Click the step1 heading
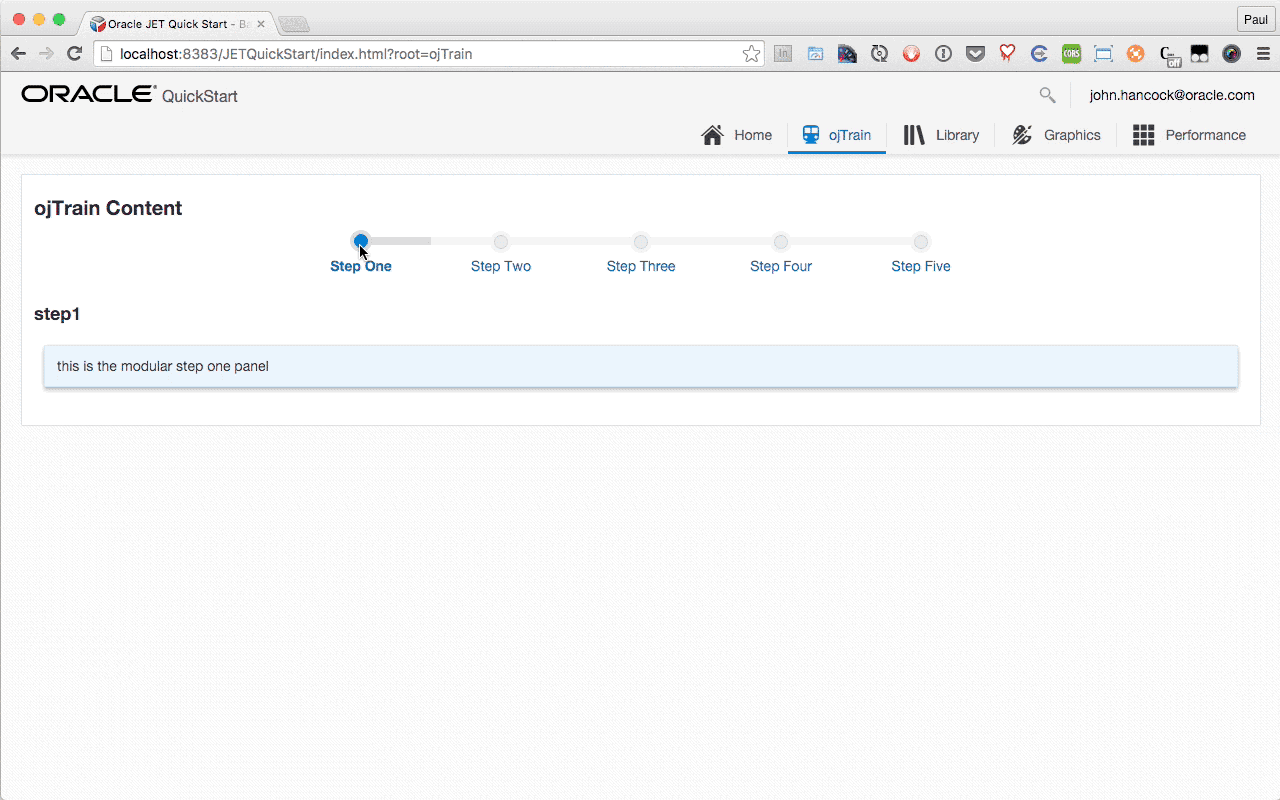Screen dimensions: 1280x800 tap(57, 314)
